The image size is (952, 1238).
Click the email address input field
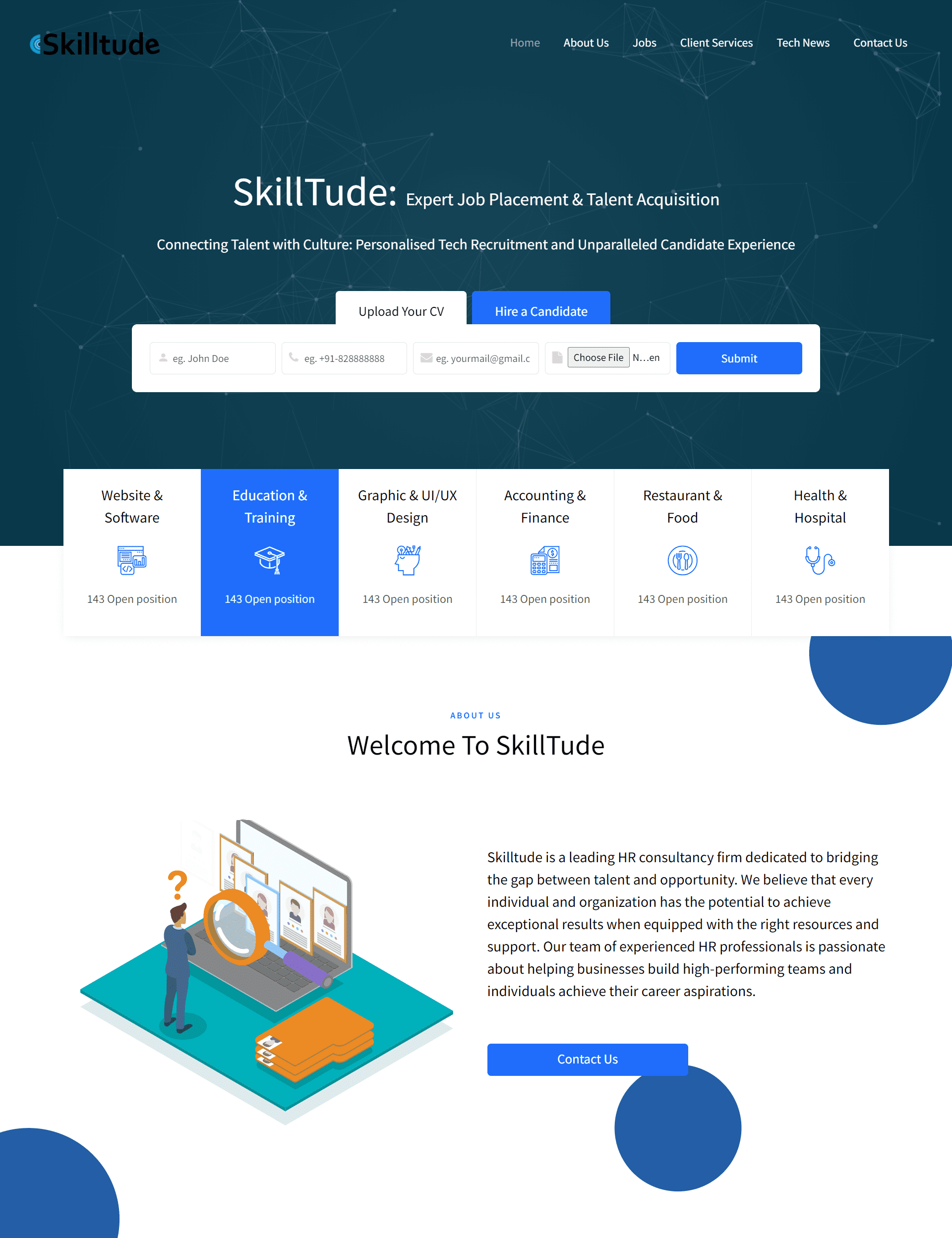pos(475,357)
